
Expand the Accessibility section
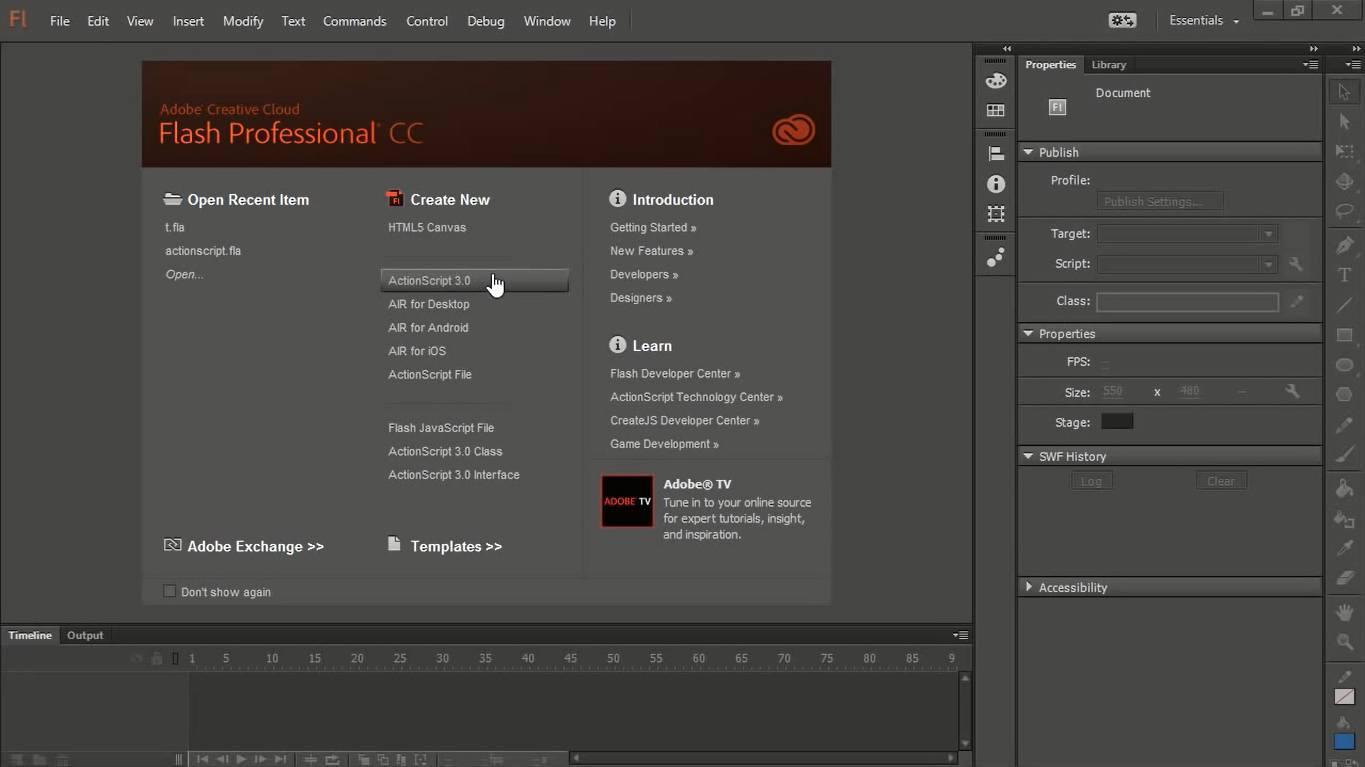click(1028, 587)
